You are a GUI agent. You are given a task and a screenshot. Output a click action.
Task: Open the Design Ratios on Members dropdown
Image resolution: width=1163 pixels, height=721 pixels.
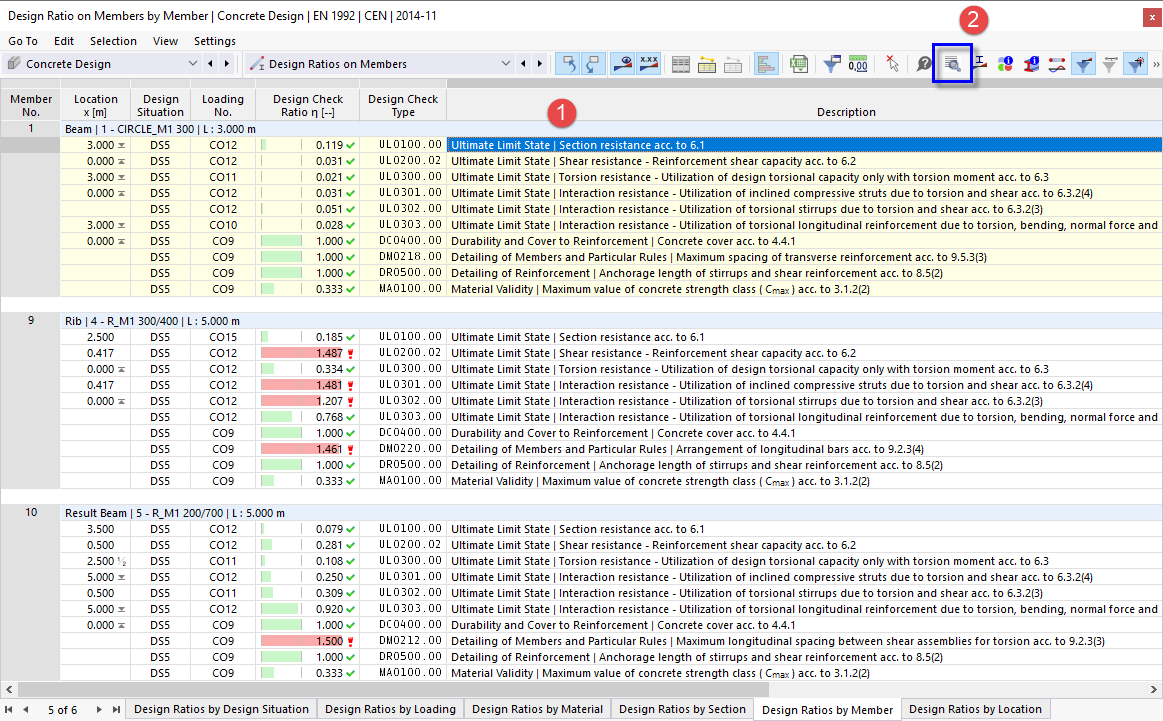pyautogui.click(x=505, y=64)
